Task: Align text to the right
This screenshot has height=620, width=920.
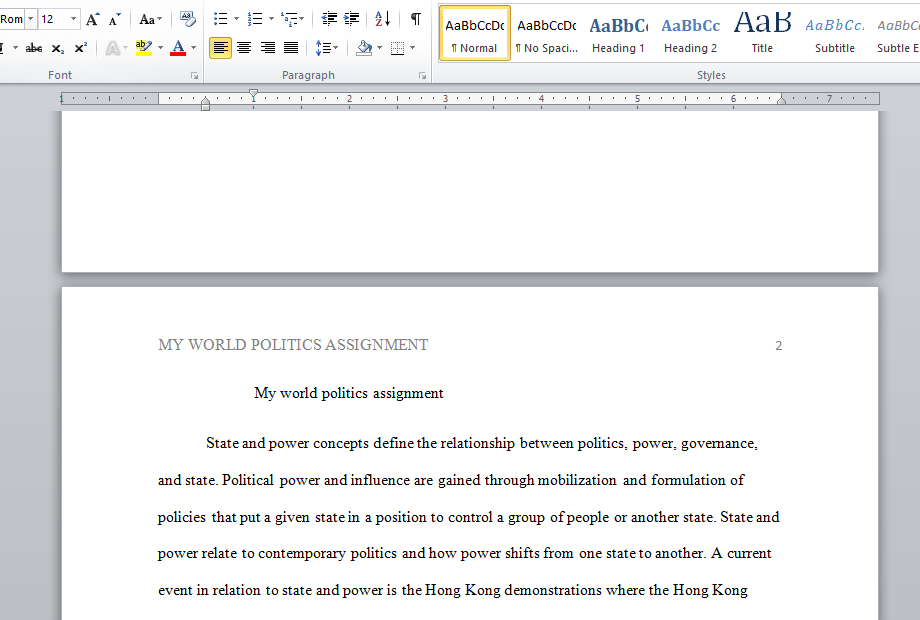Action: click(x=268, y=48)
